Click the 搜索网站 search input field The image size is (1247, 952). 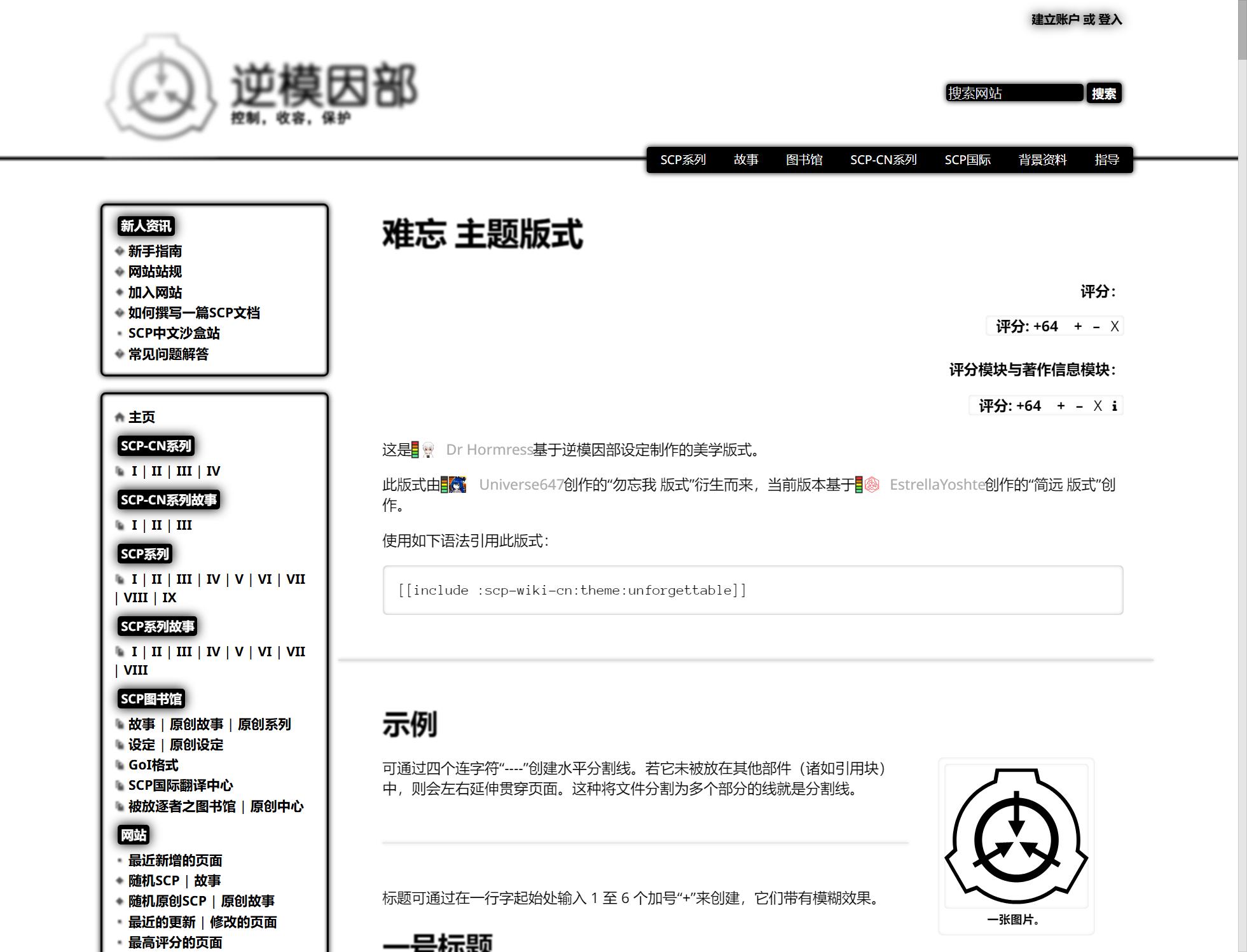click(x=1014, y=93)
